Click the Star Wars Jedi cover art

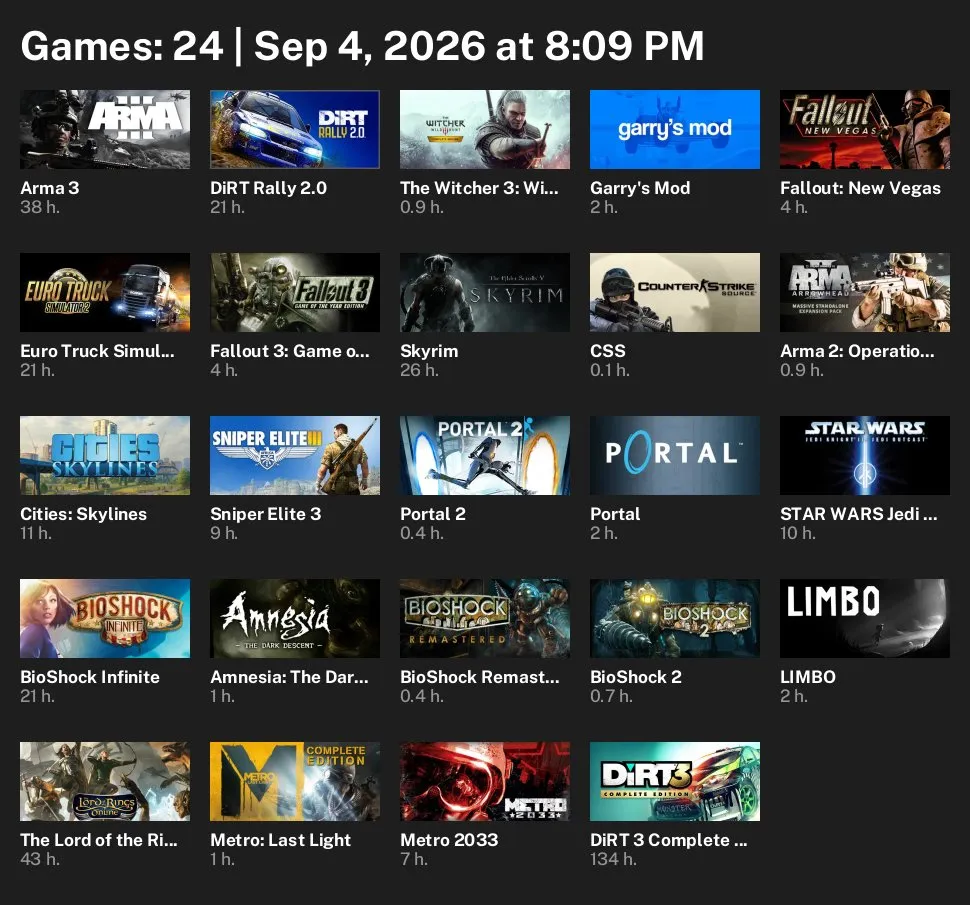[865, 455]
